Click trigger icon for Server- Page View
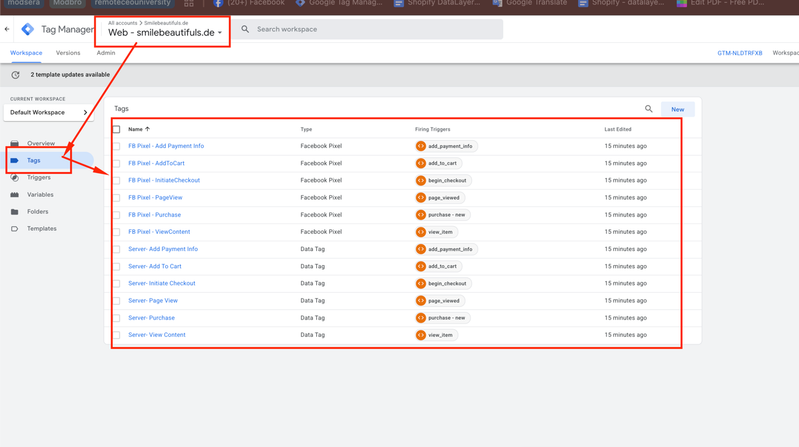 tap(420, 301)
